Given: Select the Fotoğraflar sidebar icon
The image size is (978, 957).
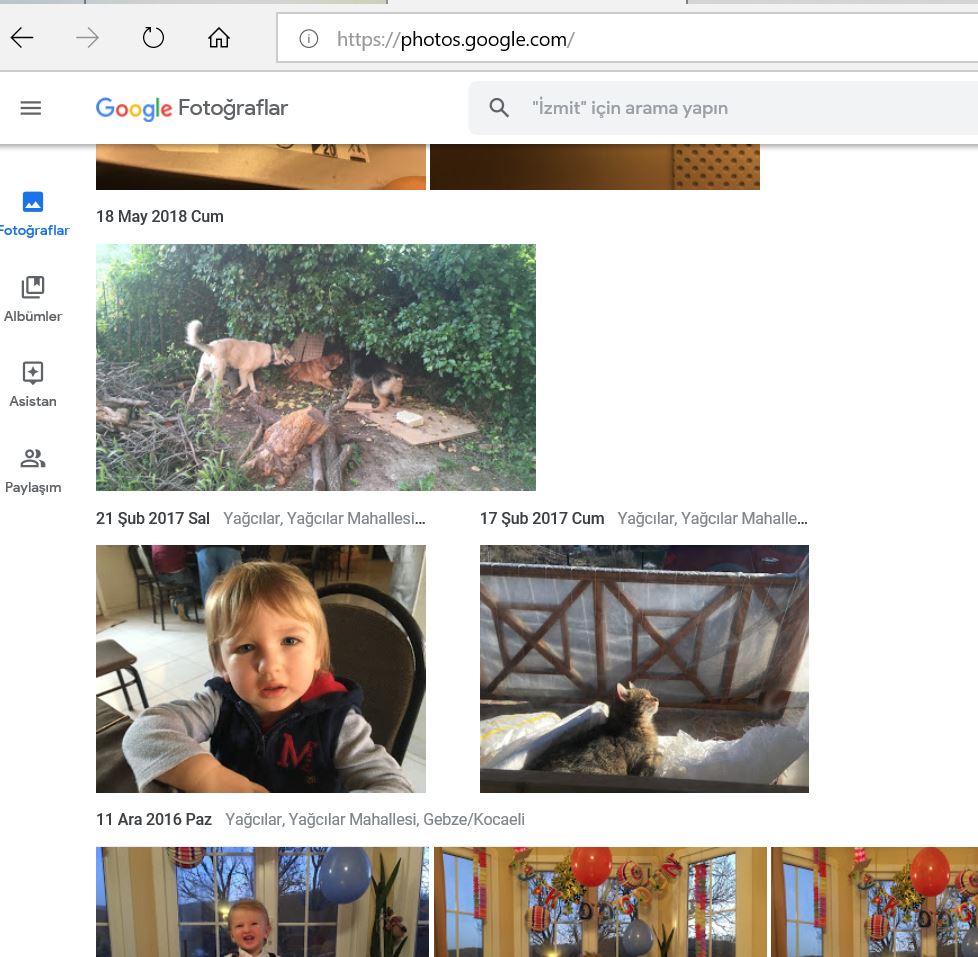Looking at the screenshot, I should (x=32, y=202).
